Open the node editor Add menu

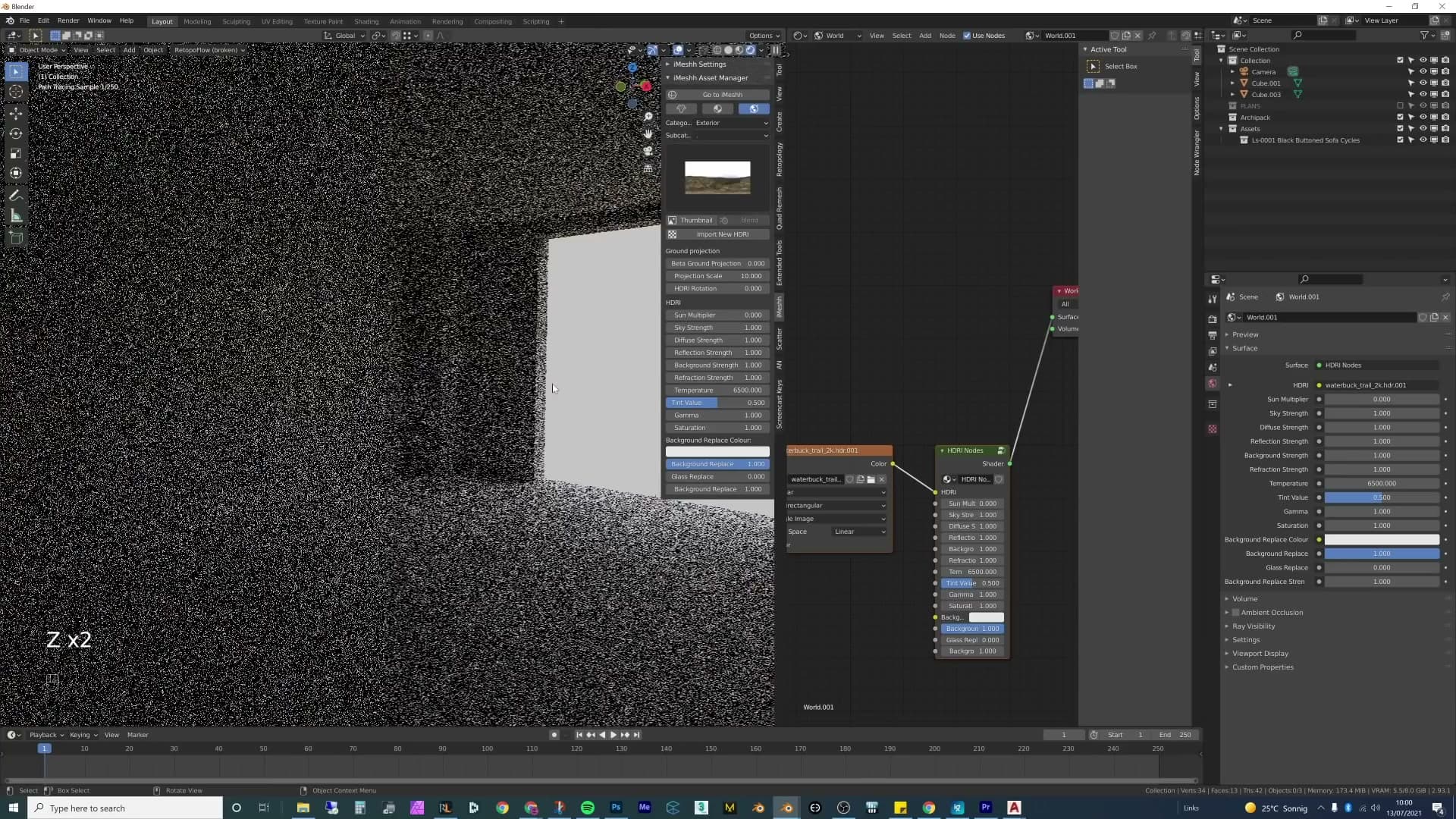[925, 36]
